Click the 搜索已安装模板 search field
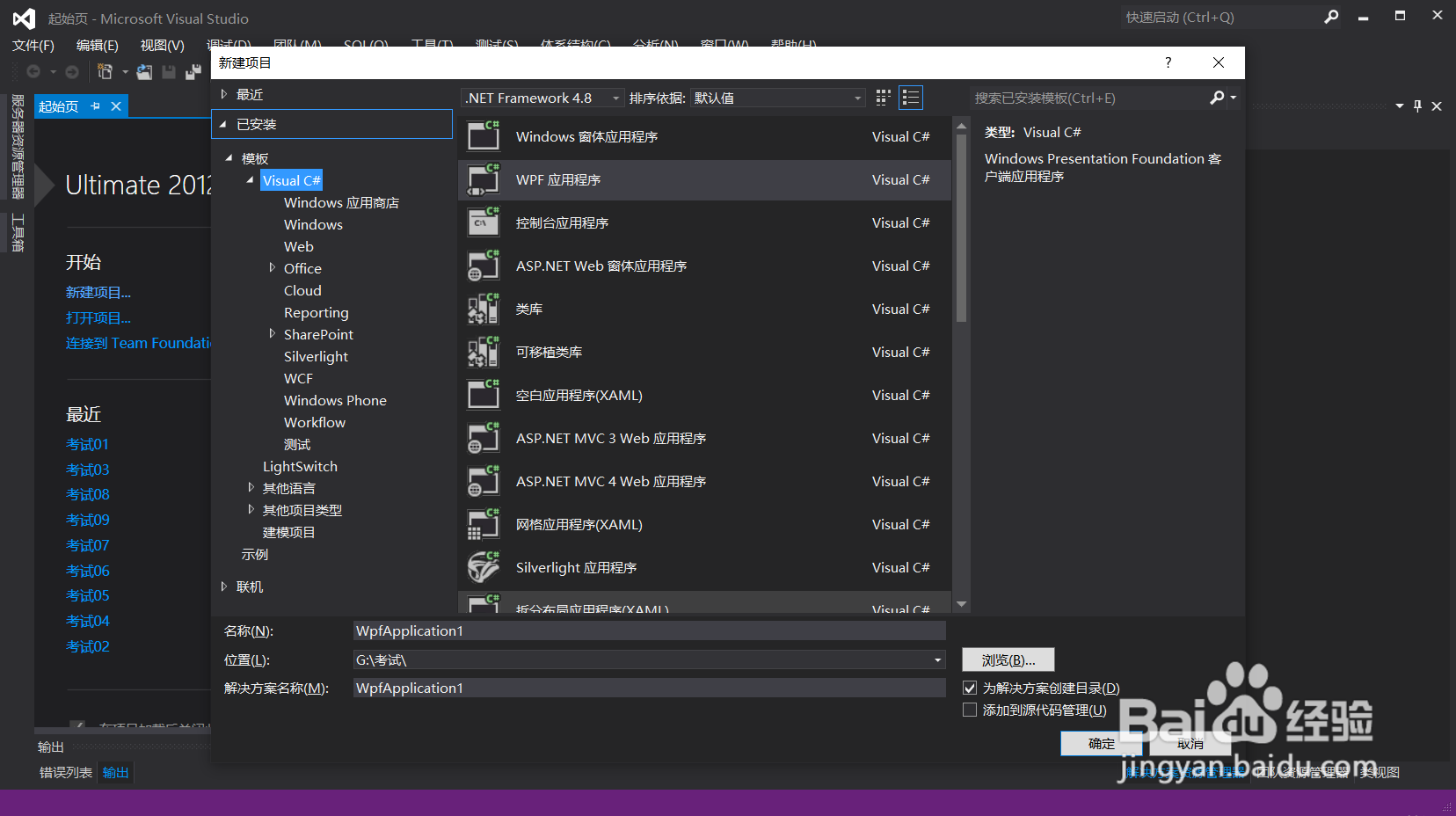 click(1088, 98)
